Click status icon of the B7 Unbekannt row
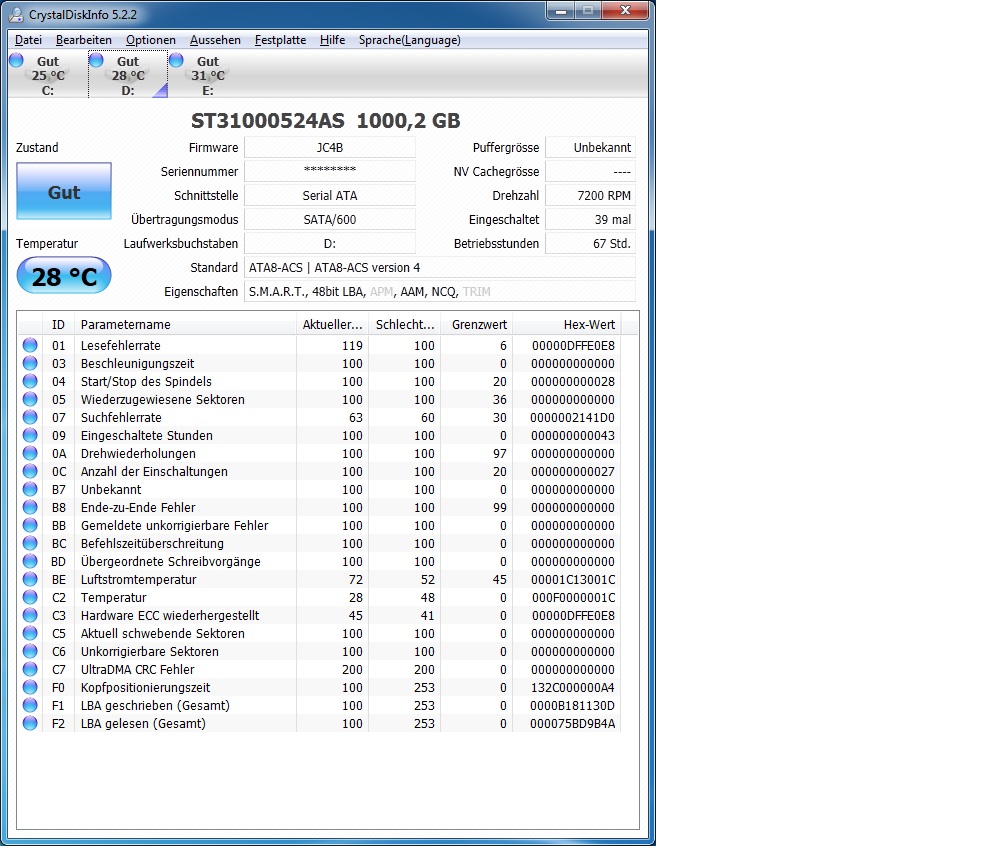1008x846 pixels. click(30, 489)
